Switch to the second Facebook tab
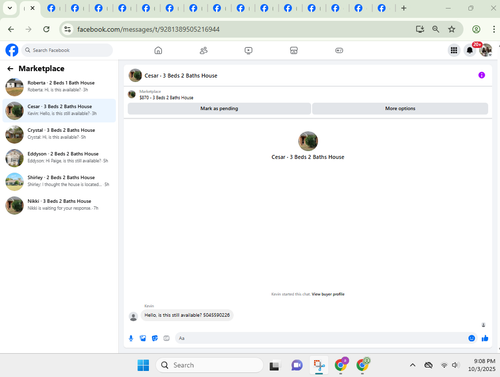 tap(75, 8)
